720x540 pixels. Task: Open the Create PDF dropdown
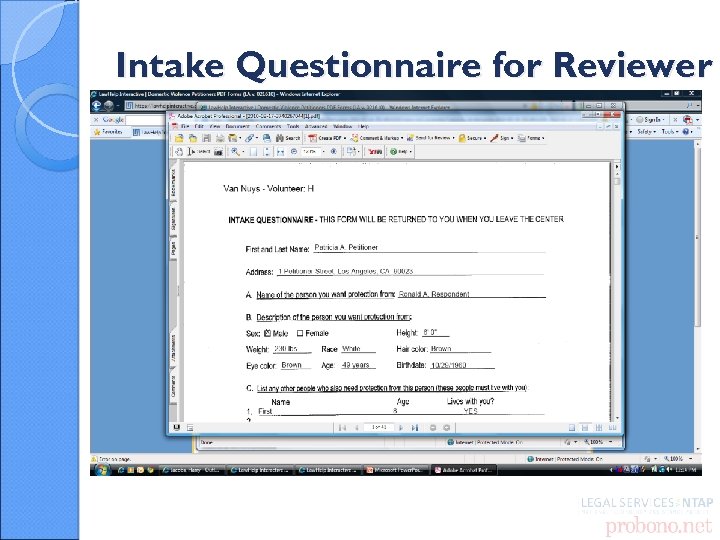(327, 138)
